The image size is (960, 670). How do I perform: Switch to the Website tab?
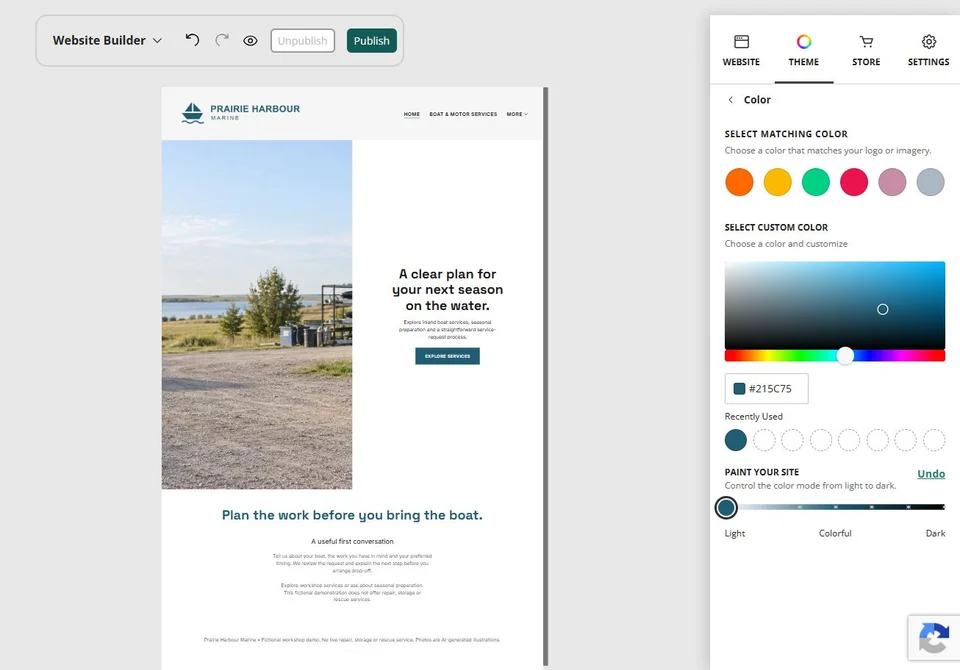pyautogui.click(x=741, y=50)
